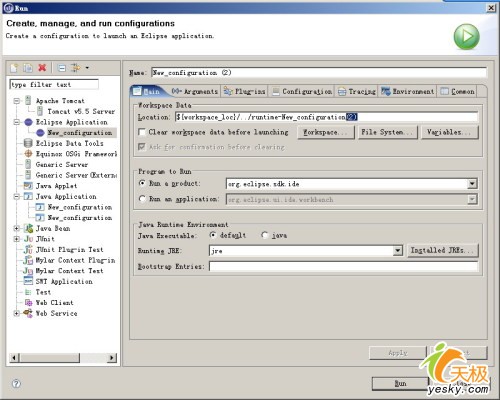Open help with the question mark icon

(x=16, y=384)
